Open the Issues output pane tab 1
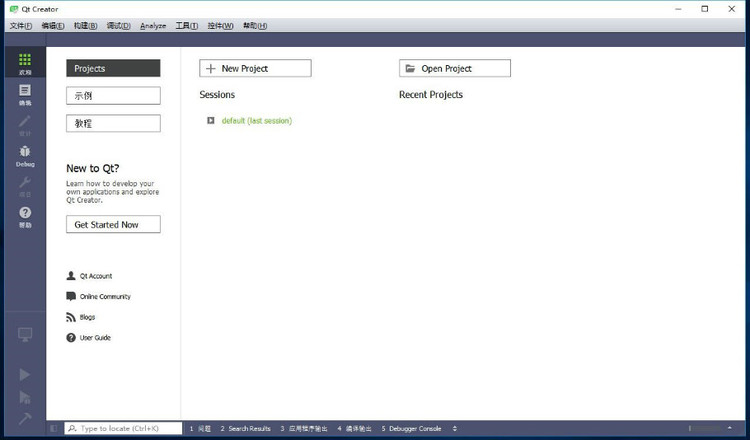Image resolution: width=750 pixels, height=440 pixels. pos(200,429)
